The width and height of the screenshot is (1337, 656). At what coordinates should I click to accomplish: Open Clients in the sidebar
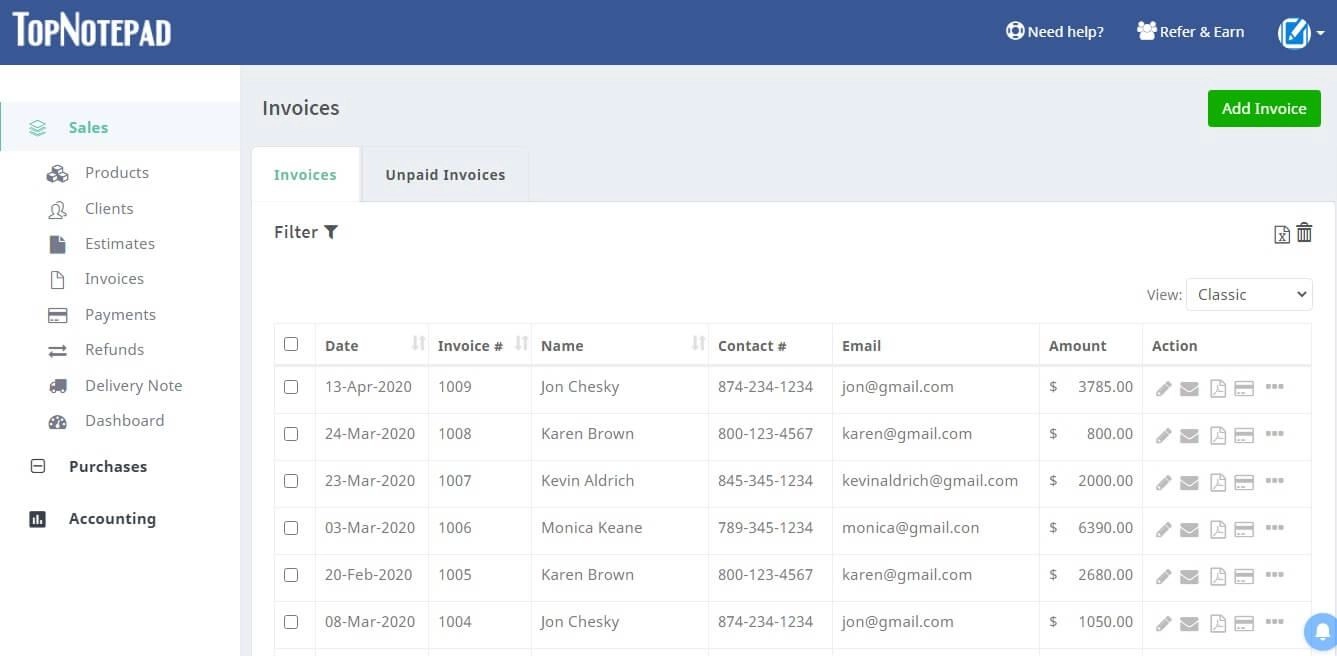(x=109, y=209)
